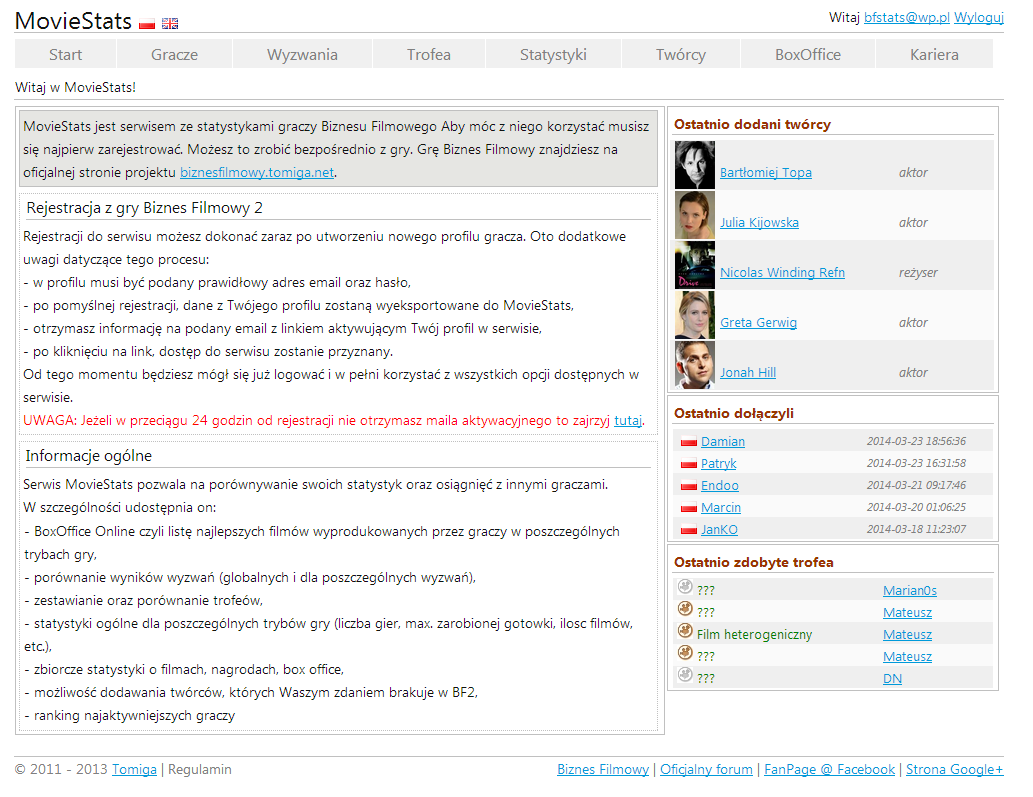Open Nicolas Winding Refn's page
The width and height of the screenshot is (1033, 797).
tap(782, 273)
